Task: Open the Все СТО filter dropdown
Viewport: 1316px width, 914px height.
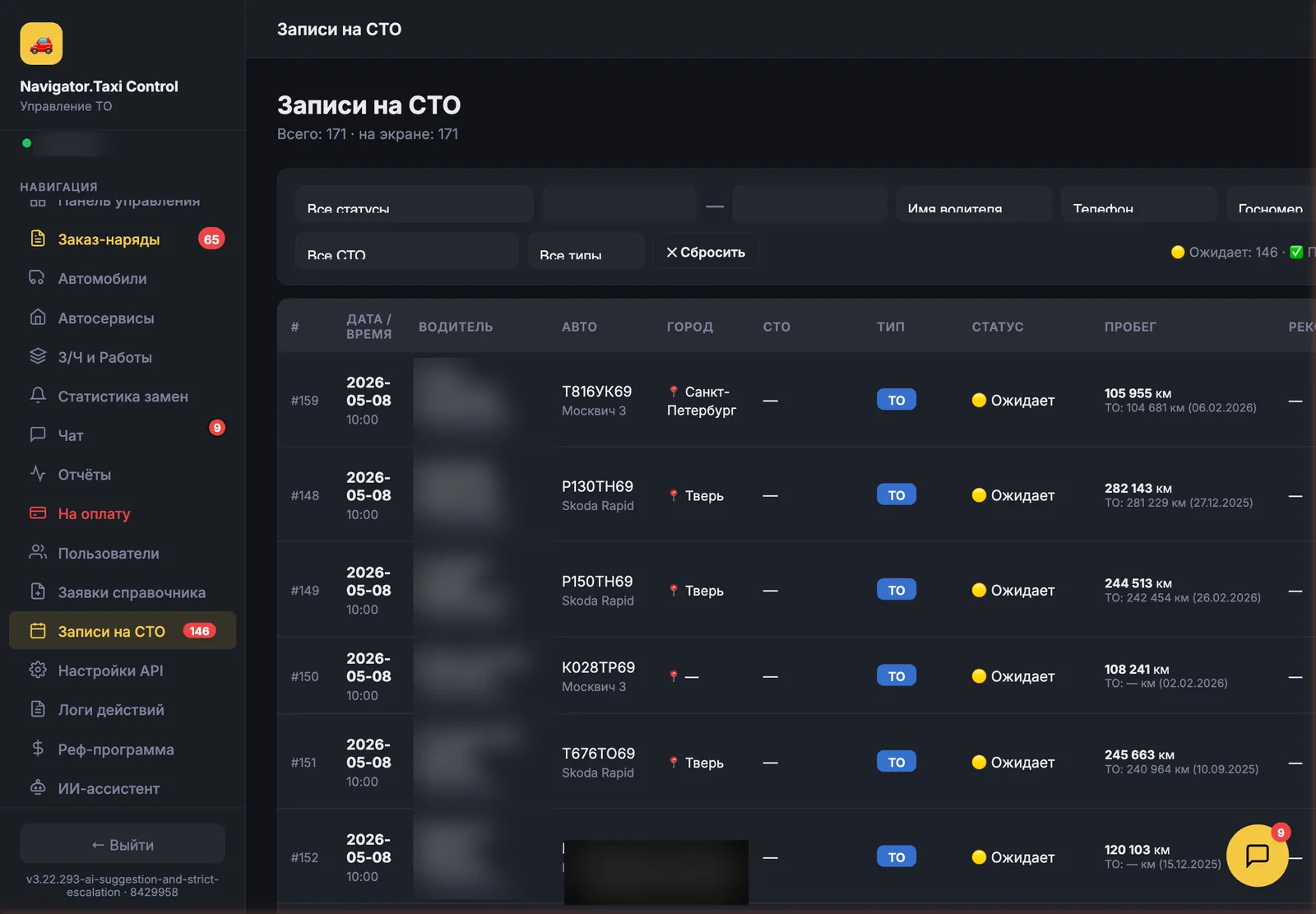Action: click(407, 250)
